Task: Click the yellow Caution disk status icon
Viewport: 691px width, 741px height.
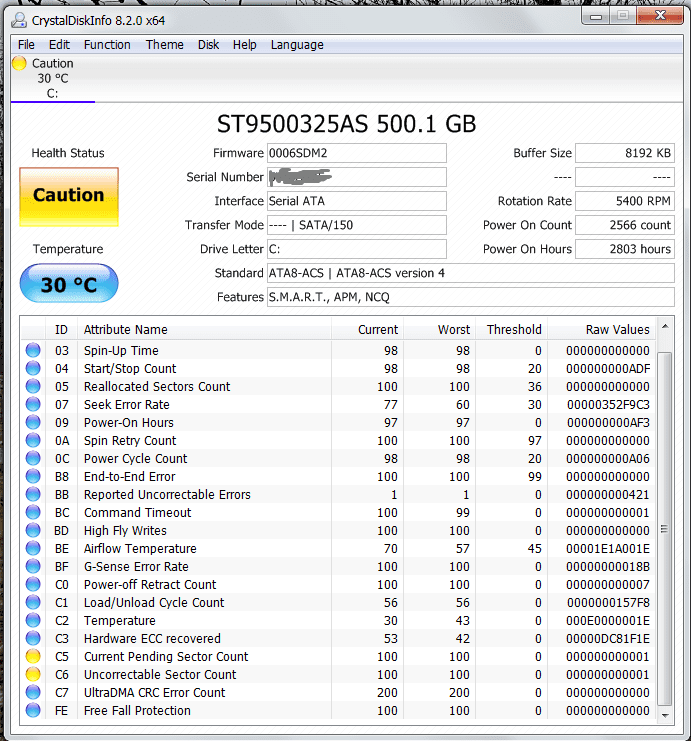Action: coord(19,63)
